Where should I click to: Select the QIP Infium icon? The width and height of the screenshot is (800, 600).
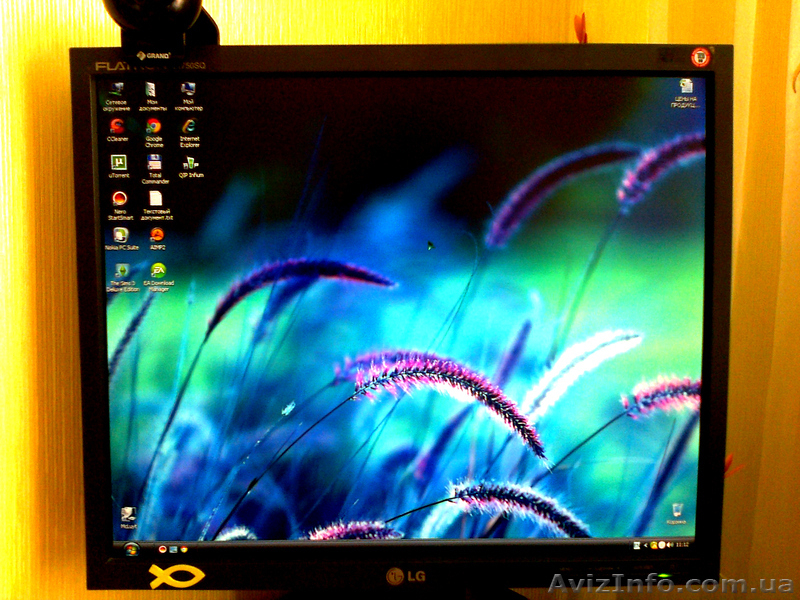click(x=190, y=162)
